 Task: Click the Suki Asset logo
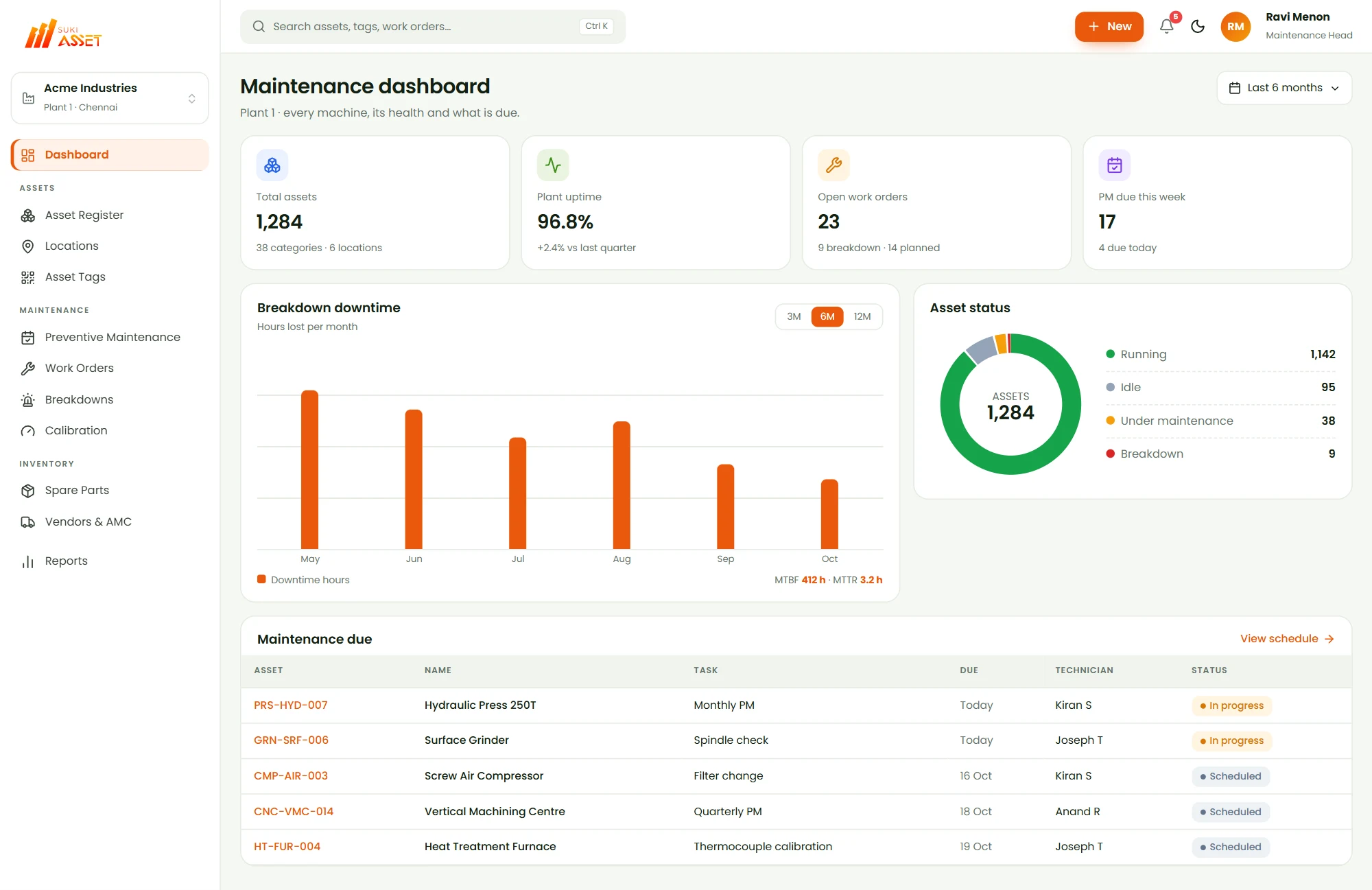pyautogui.click(x=63, y=34)
